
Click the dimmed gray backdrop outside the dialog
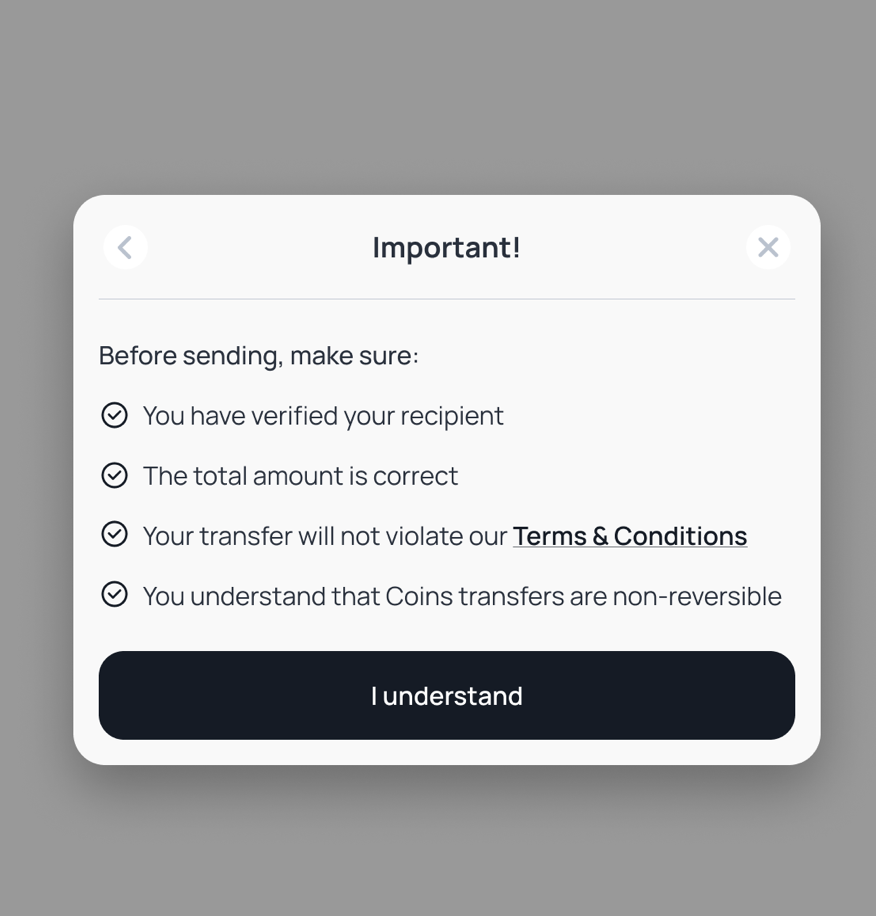[x=438, y=93]
